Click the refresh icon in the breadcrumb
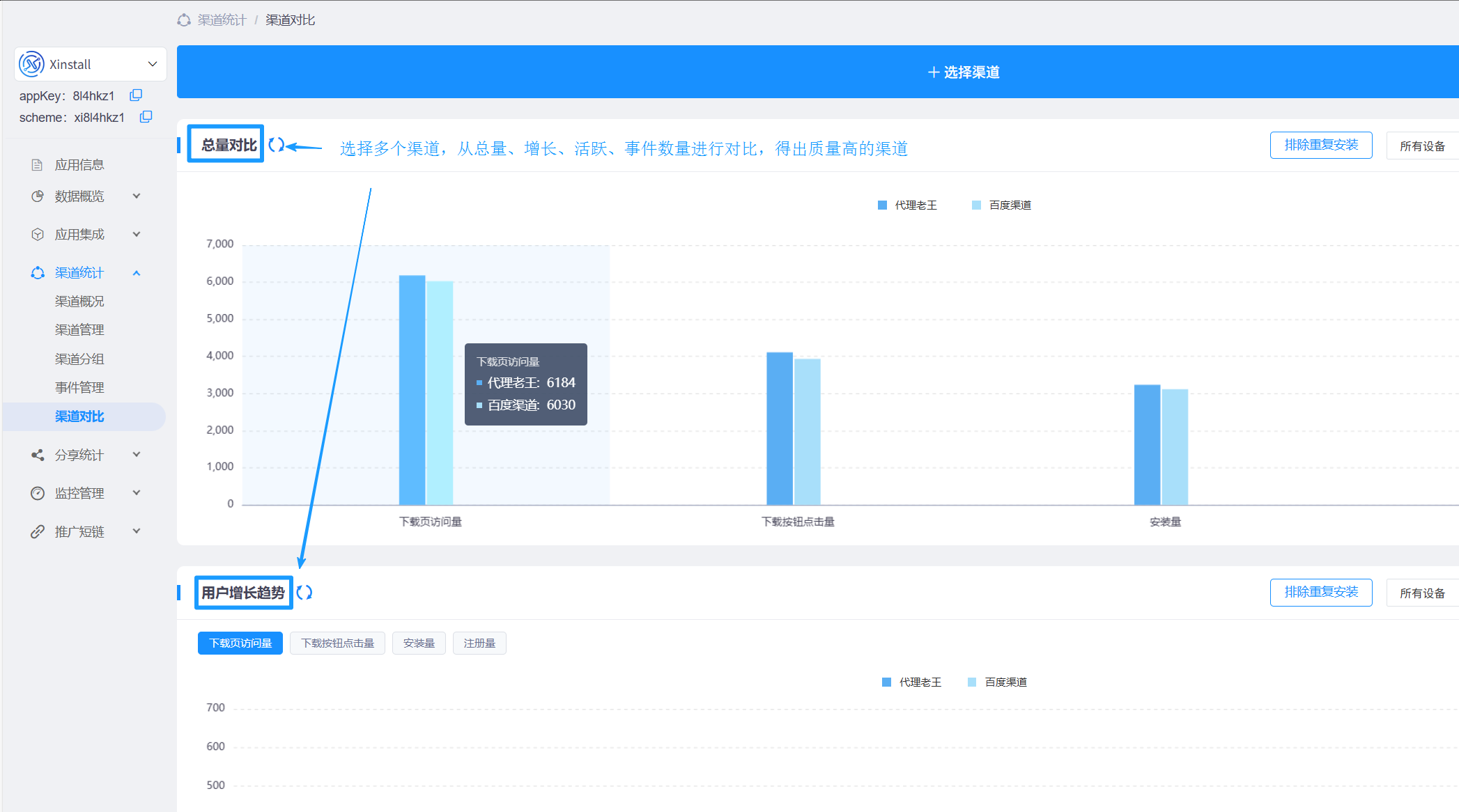The width and height of the screenshot is (1459, 812). click(x=183, y=19)
